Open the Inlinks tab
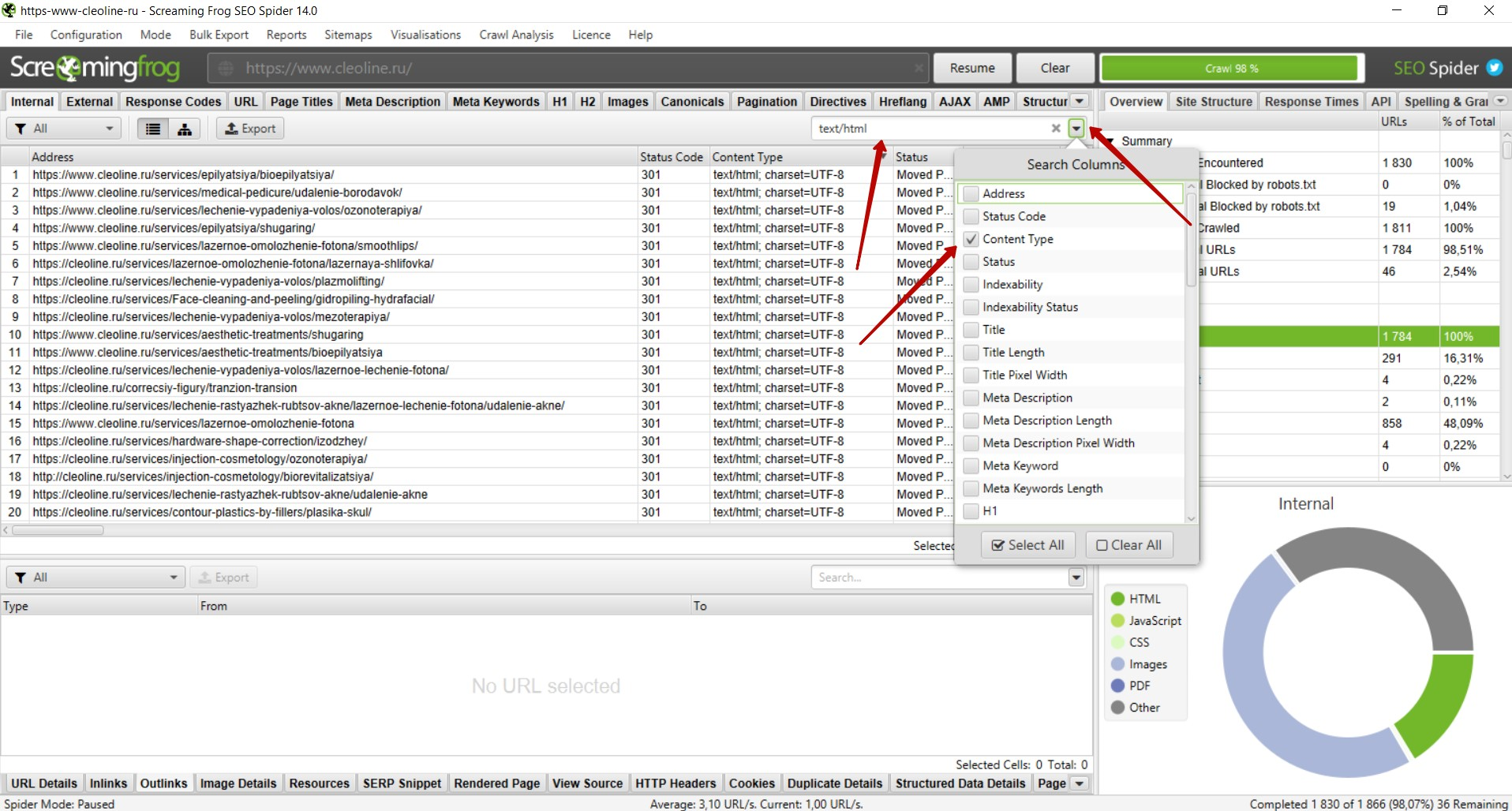The image size is (1512, 811). (108, 783)
